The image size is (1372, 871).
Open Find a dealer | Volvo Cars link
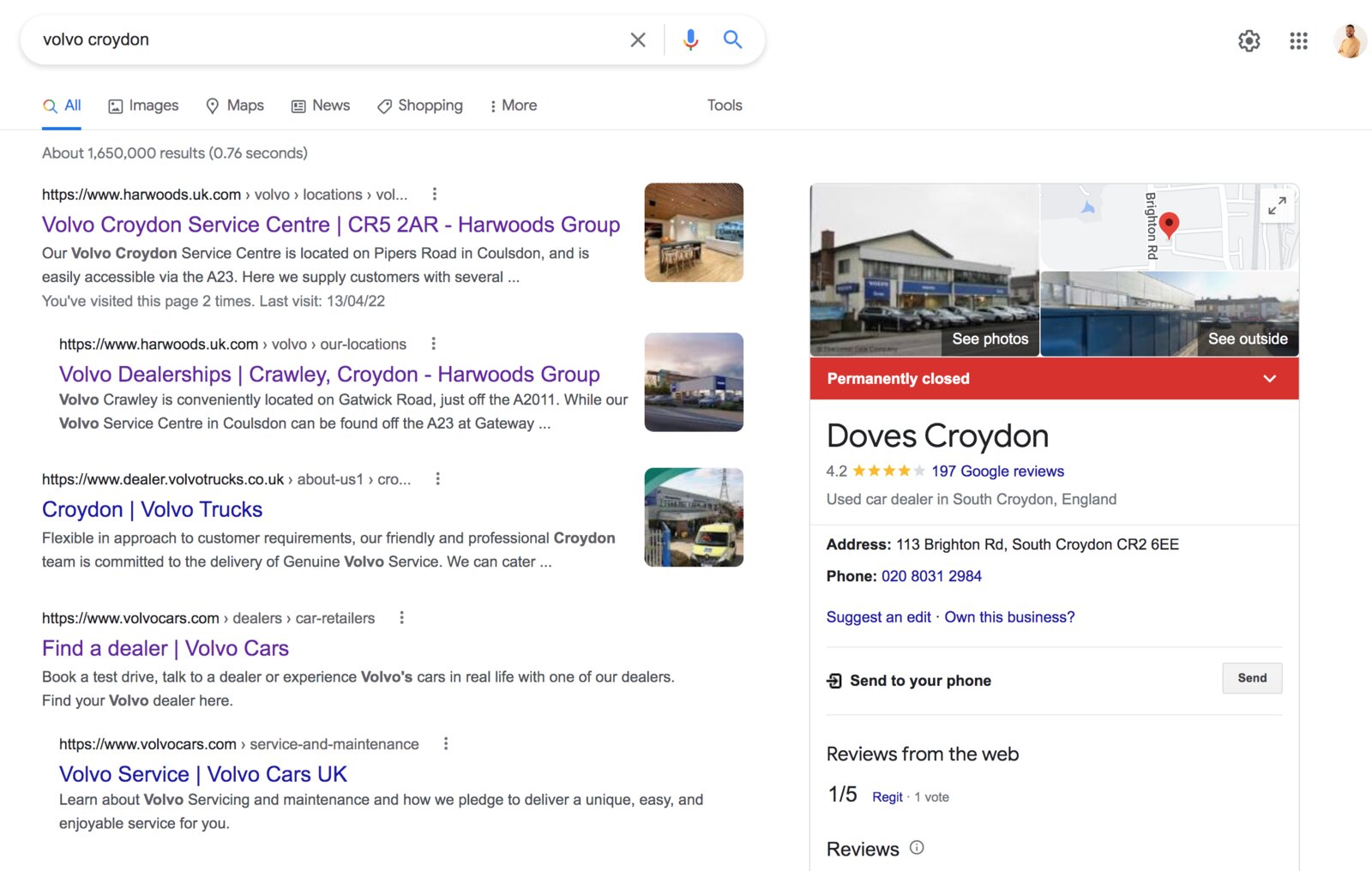(x=165, y=648)
